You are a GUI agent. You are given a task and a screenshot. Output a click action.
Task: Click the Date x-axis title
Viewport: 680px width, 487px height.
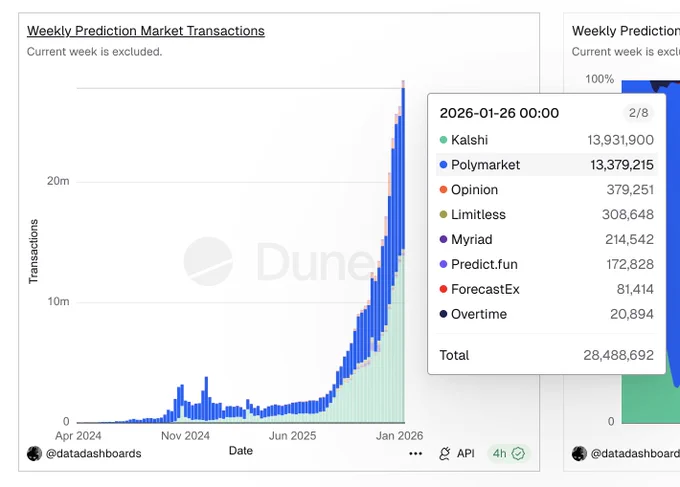[241, 451]
